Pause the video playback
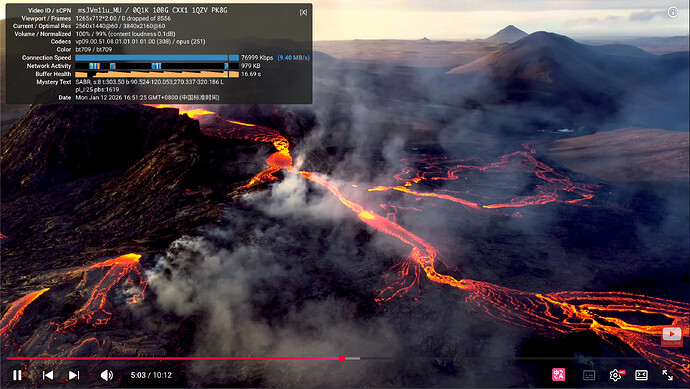This screenshot has height=389, width=690. coord(17,375)
